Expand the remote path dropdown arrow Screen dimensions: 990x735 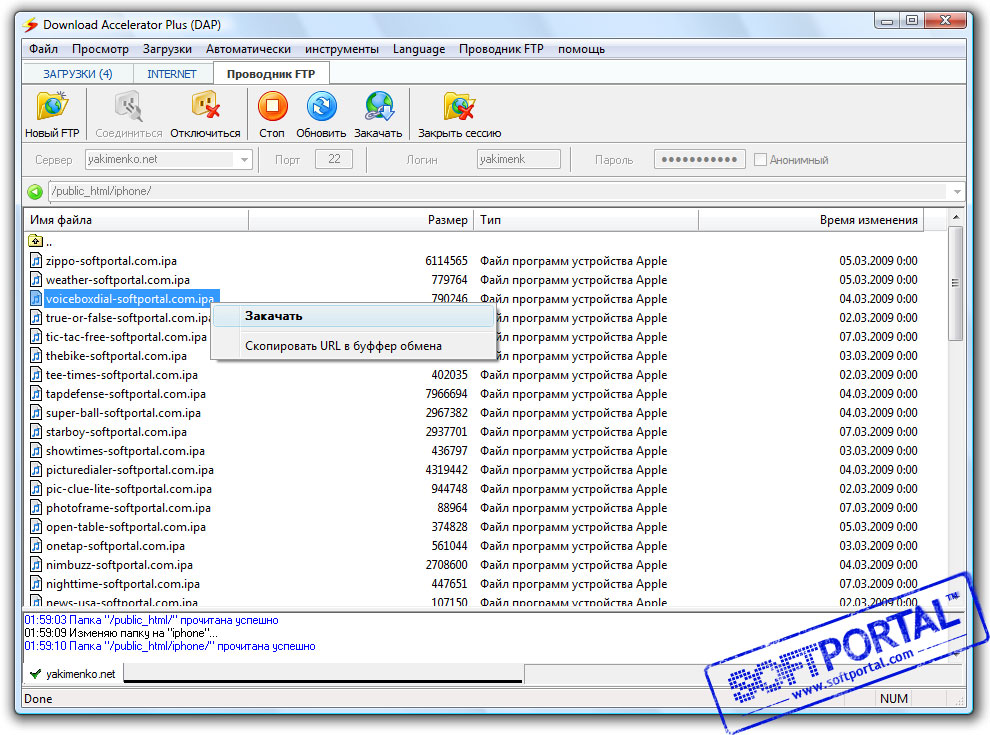(957, 191)
